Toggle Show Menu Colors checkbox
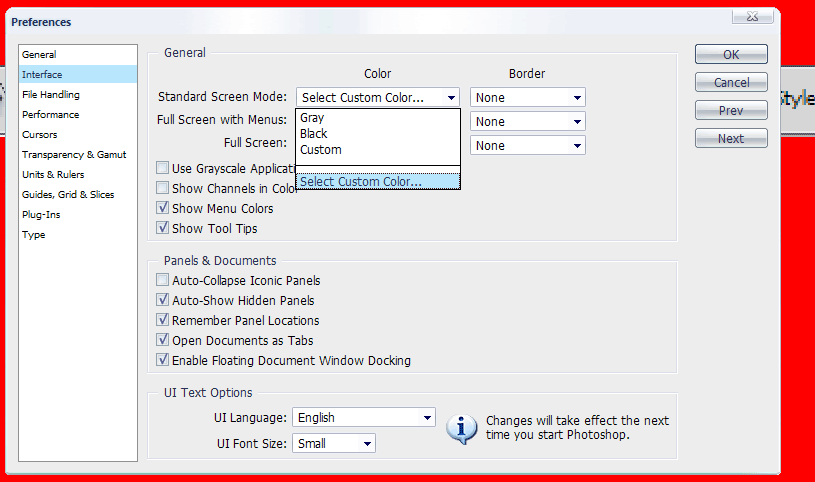 (x=163, y=208)
